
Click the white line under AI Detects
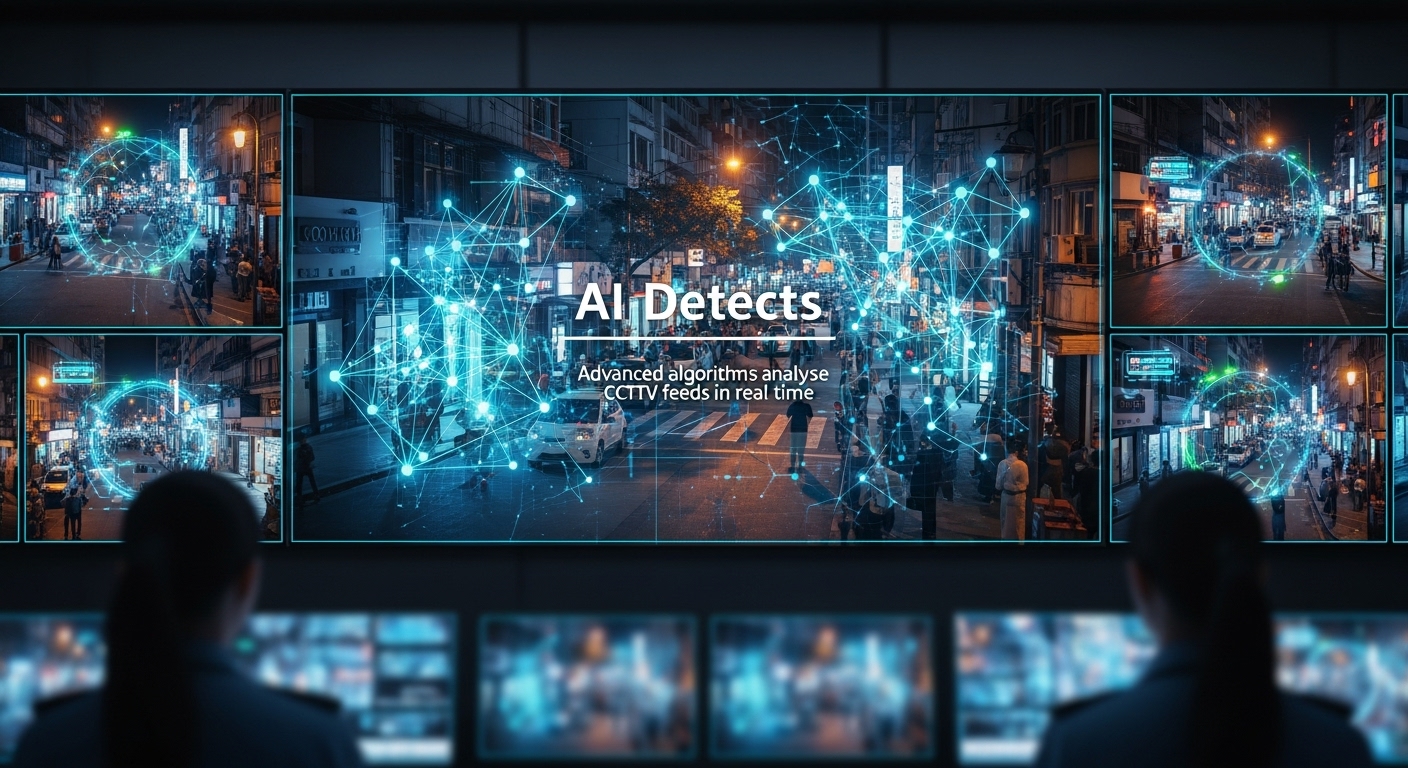696,338
